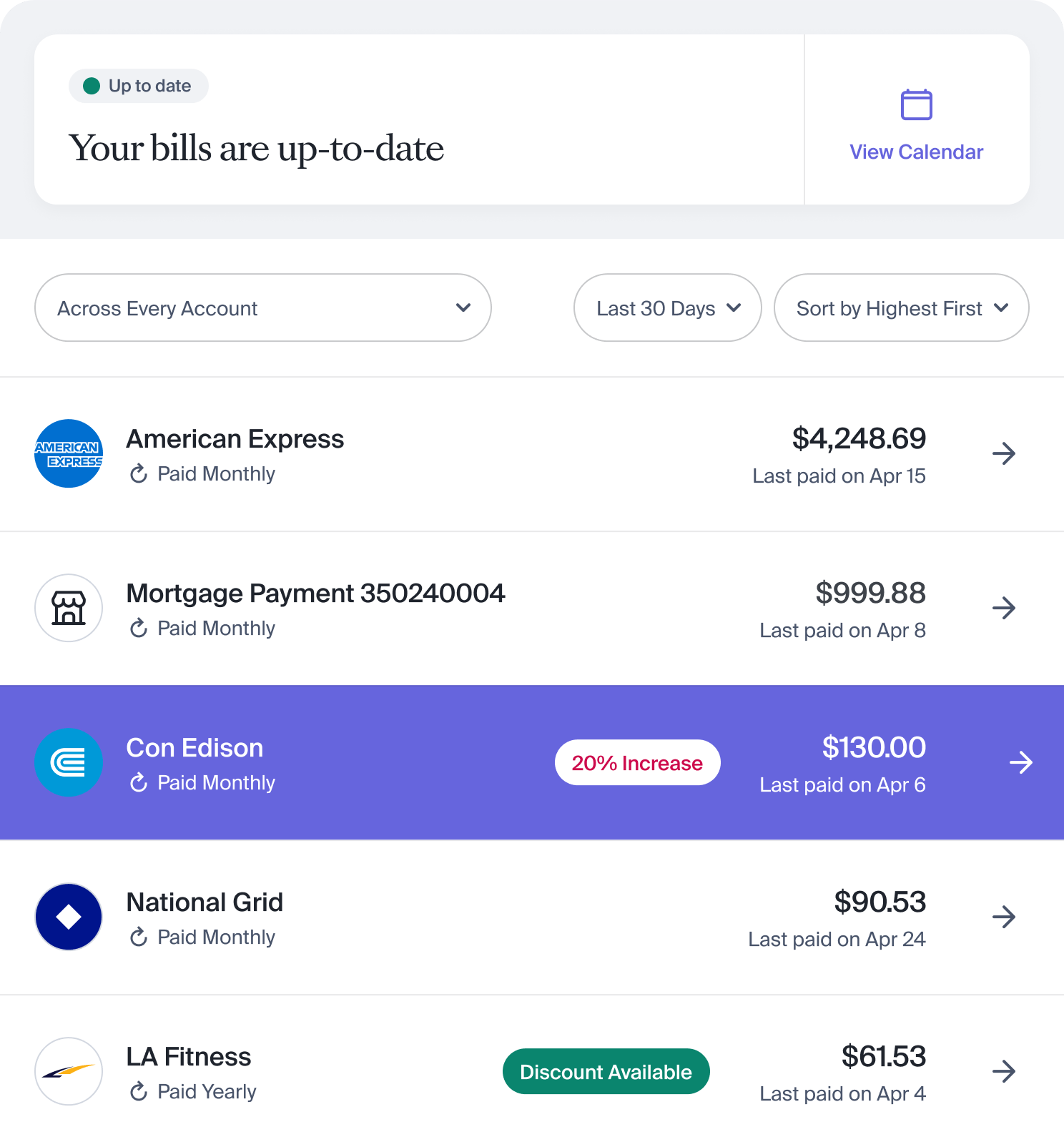
Task: Click the recurring icon next to American Express Paid Monthly
Action: coord(138,473)
